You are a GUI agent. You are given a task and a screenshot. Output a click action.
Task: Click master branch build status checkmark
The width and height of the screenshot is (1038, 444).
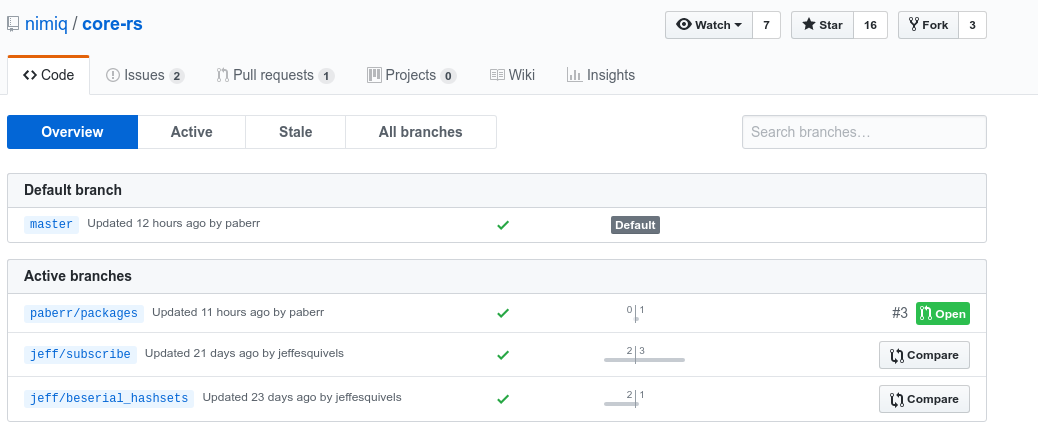[503, 225]
